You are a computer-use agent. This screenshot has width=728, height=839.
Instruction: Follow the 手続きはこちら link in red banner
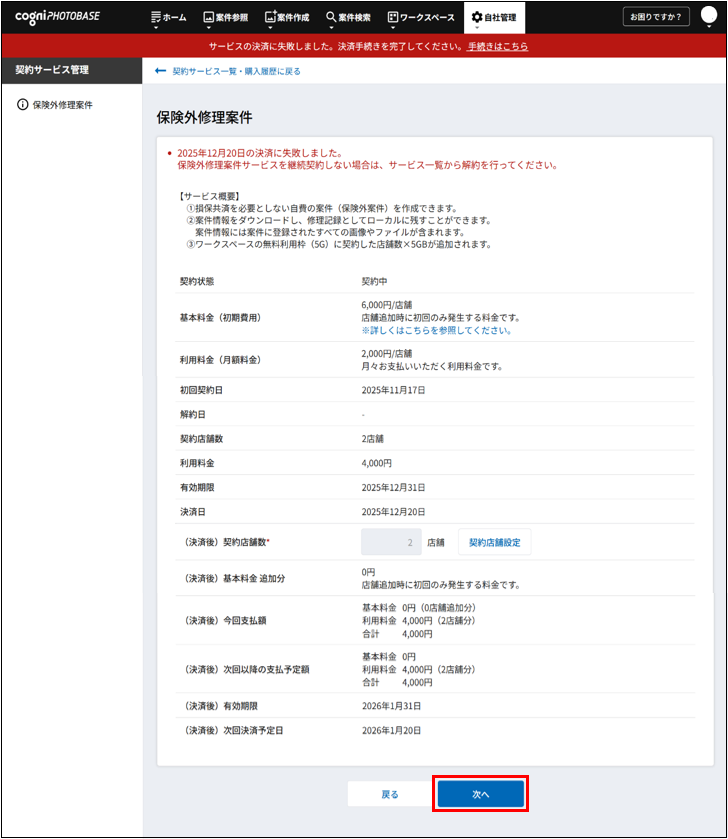pos(497,47)
